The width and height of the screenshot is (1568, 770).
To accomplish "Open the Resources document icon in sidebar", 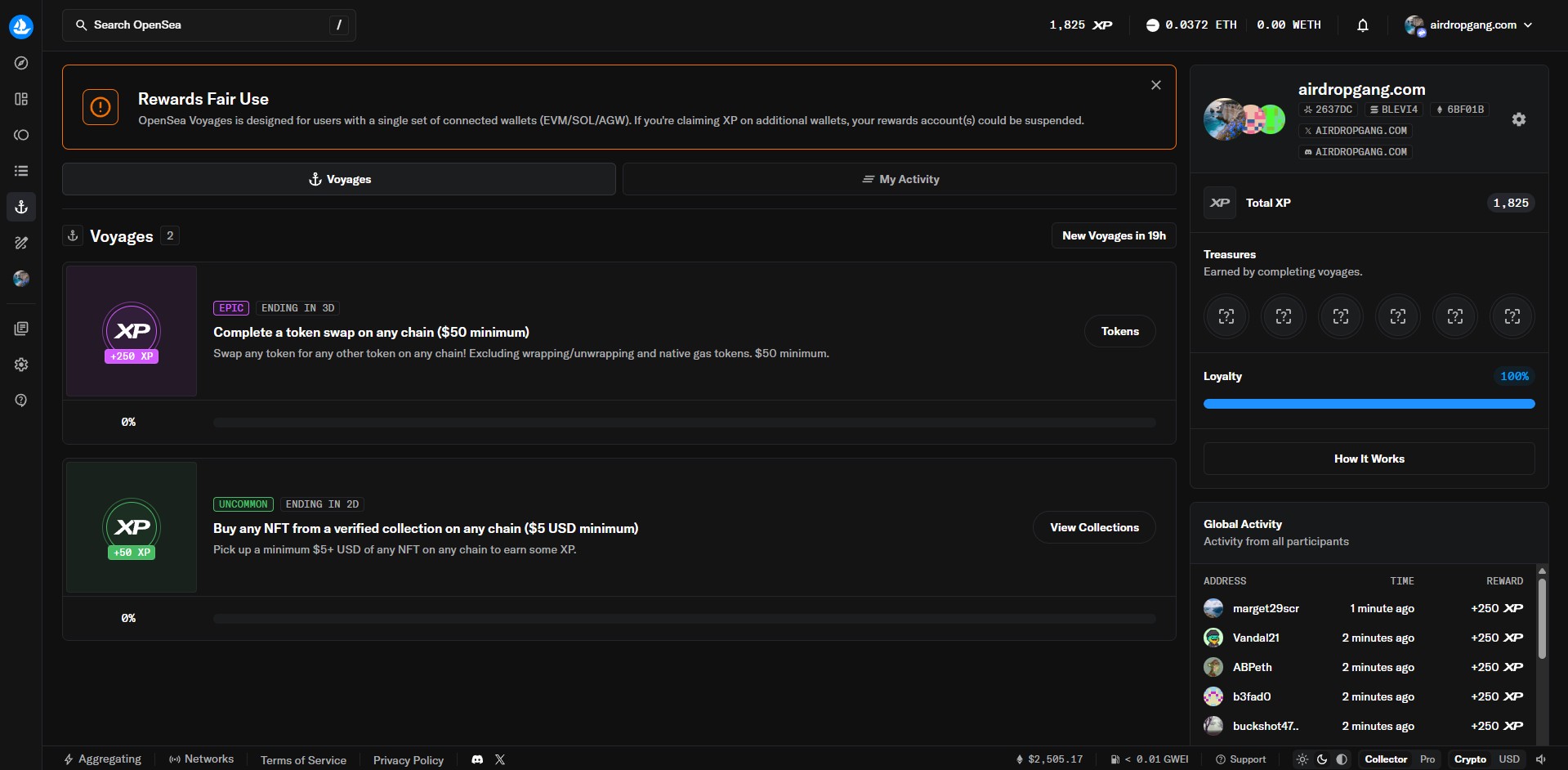I will [x=21, y=329].
